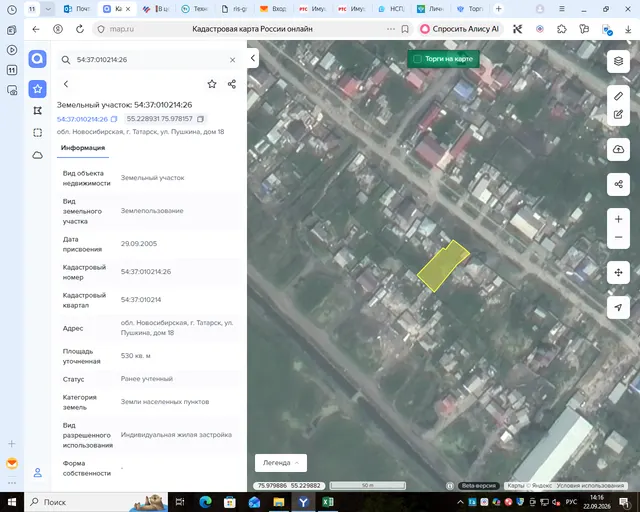Open the Windows Start menu

[12, 502]
